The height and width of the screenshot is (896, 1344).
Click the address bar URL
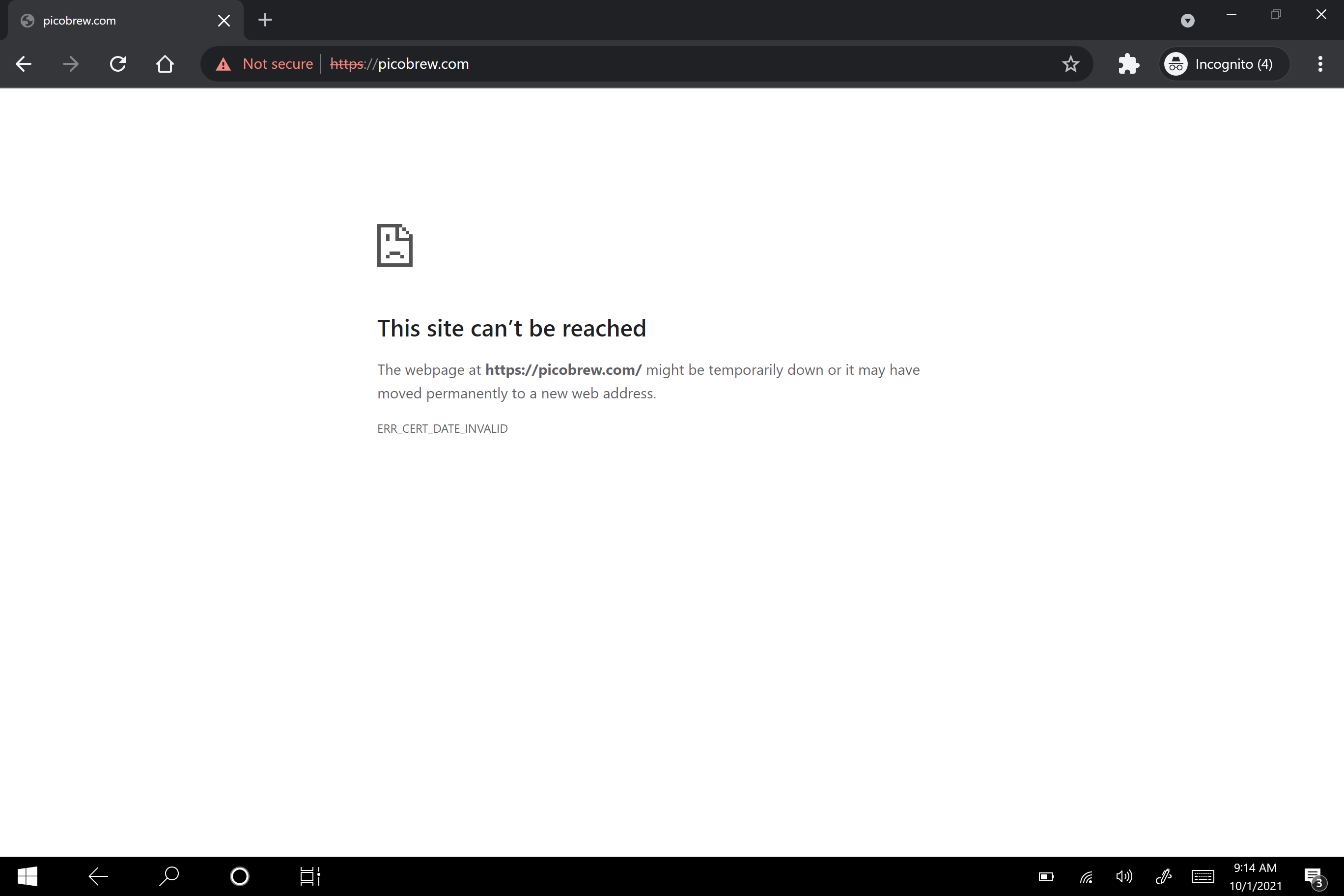click(x=399, y=64)
